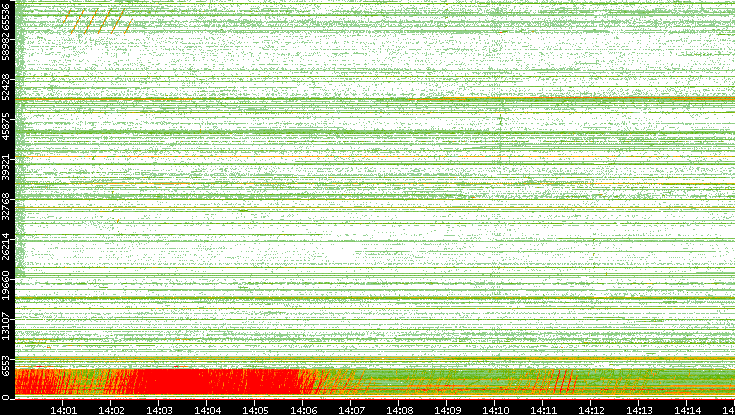Click the 32768 vertical axis label
The width and height of the screenshot is (735, 415).
(6, 207)
